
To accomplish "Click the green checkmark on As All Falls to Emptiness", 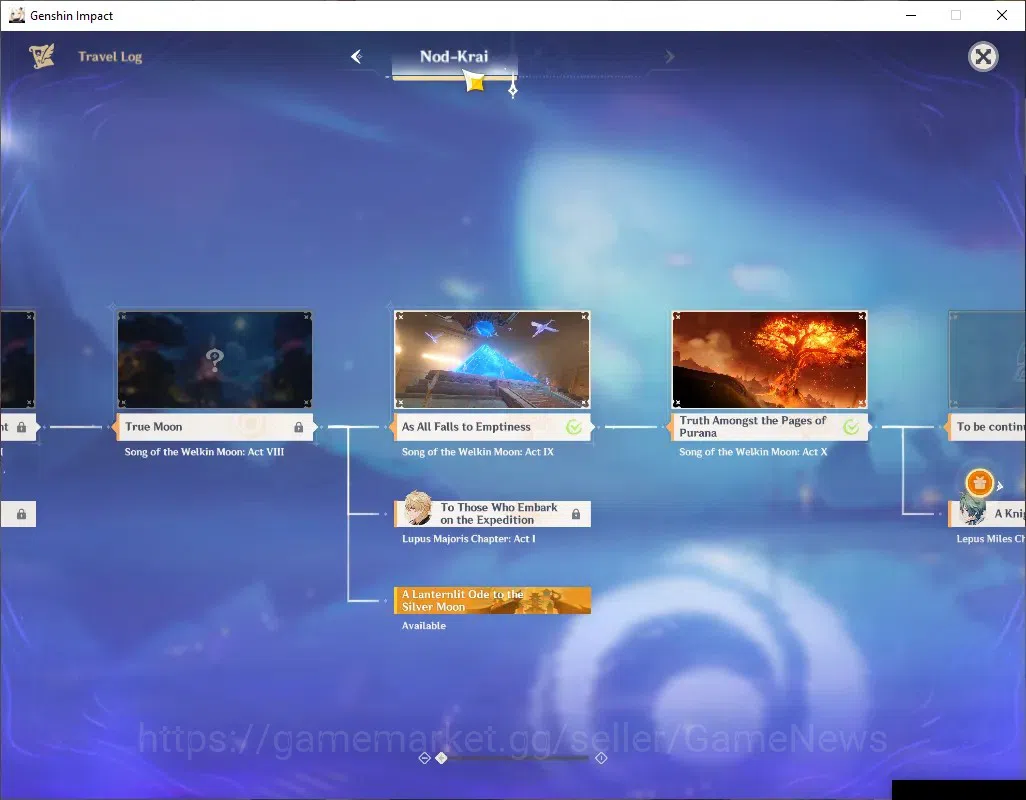I will coord(574,427).
